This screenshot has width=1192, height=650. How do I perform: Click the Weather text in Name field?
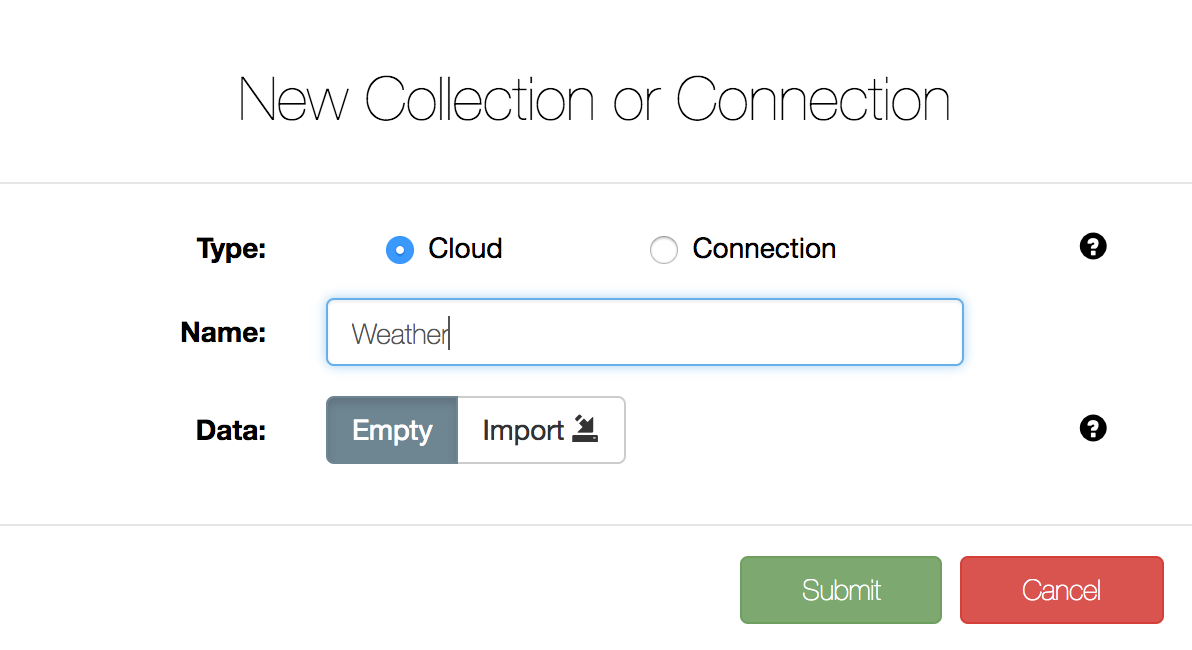(400, 334)
